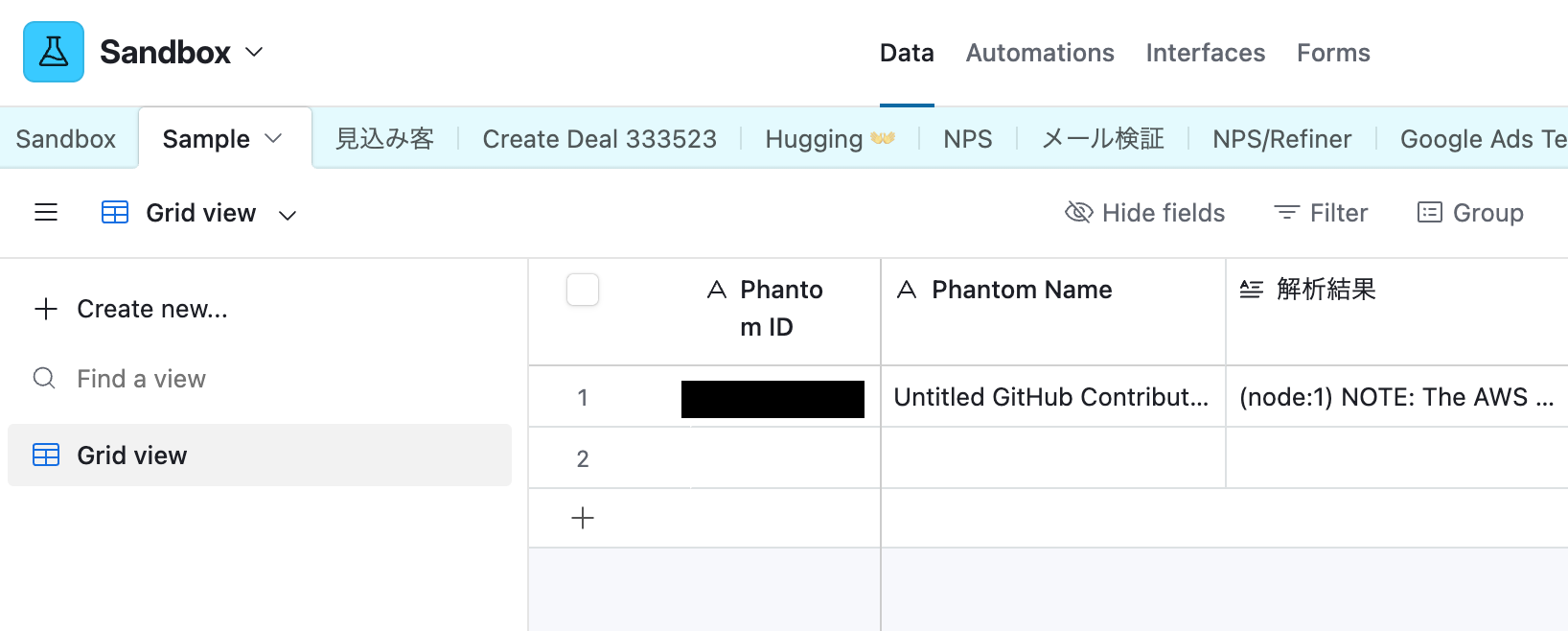This screenshot has height=631, width=1568.
Task: Toggle the sidebar hamburger menu icon
Action: coord(46,213)
